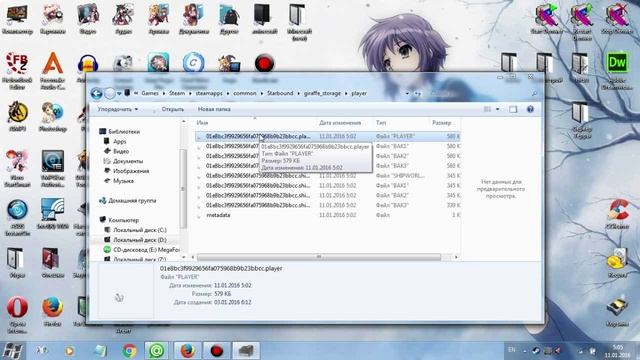Sort files by the Имя column

202,122
